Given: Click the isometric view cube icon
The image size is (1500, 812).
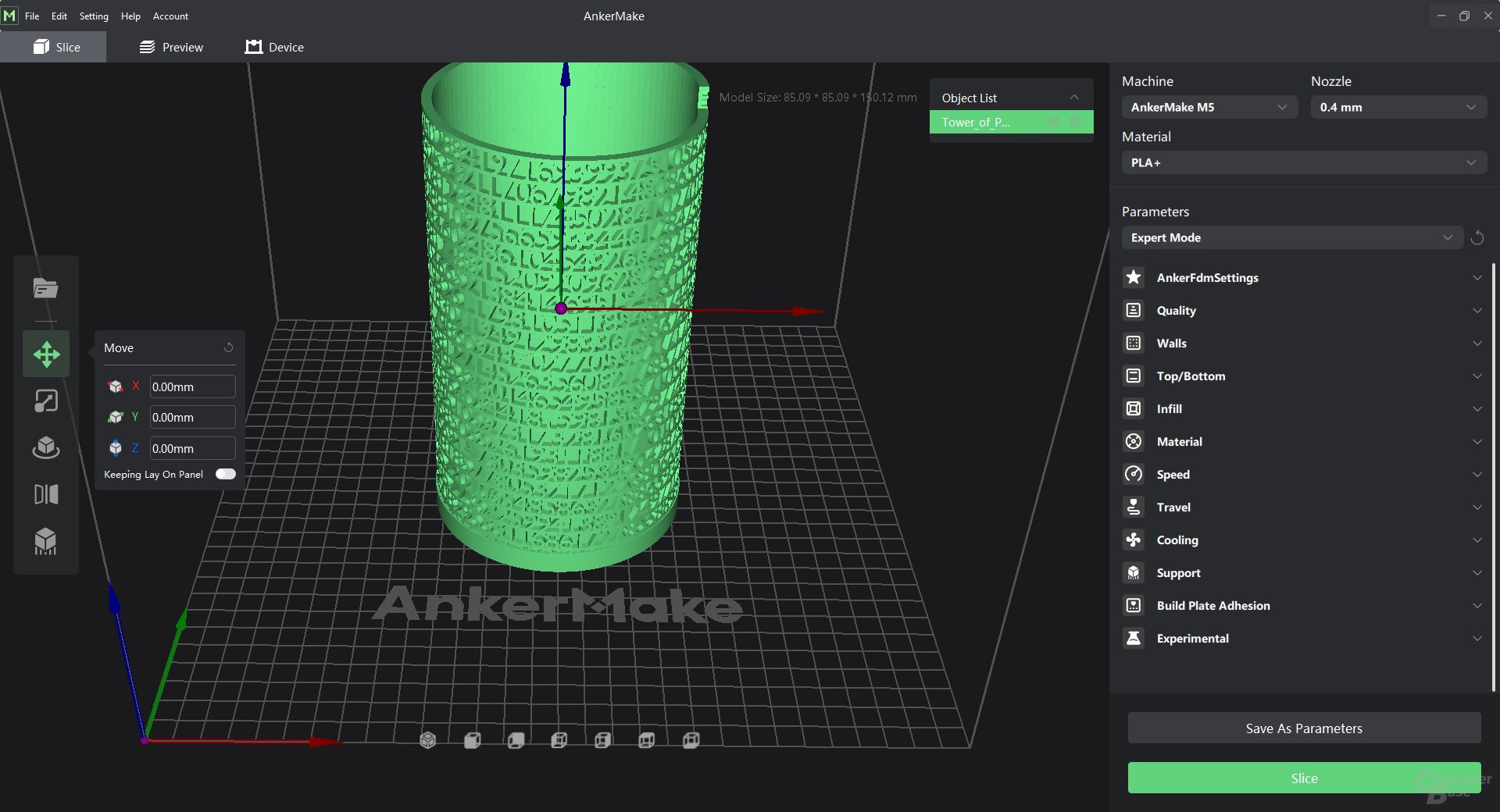Looking at the screenshot, I should point(427,740).
